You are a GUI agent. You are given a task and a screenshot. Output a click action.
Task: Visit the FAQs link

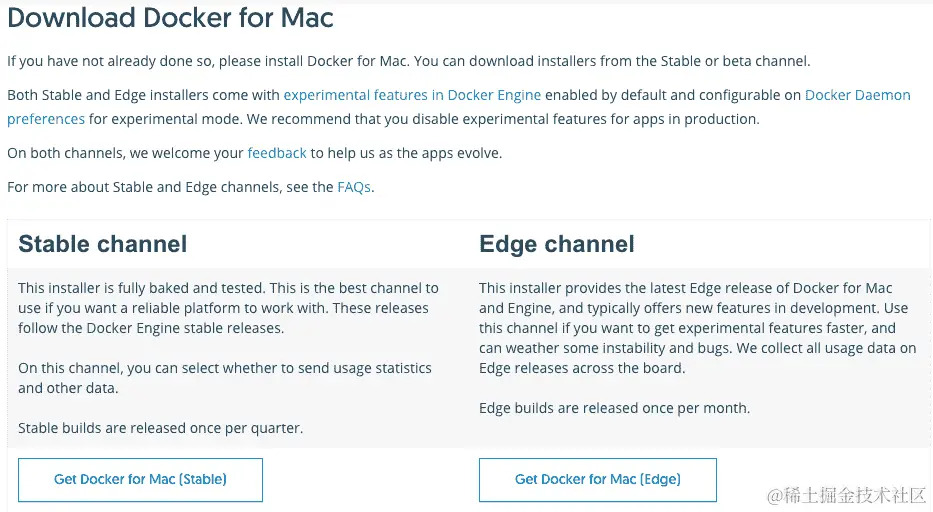(354, 187)
